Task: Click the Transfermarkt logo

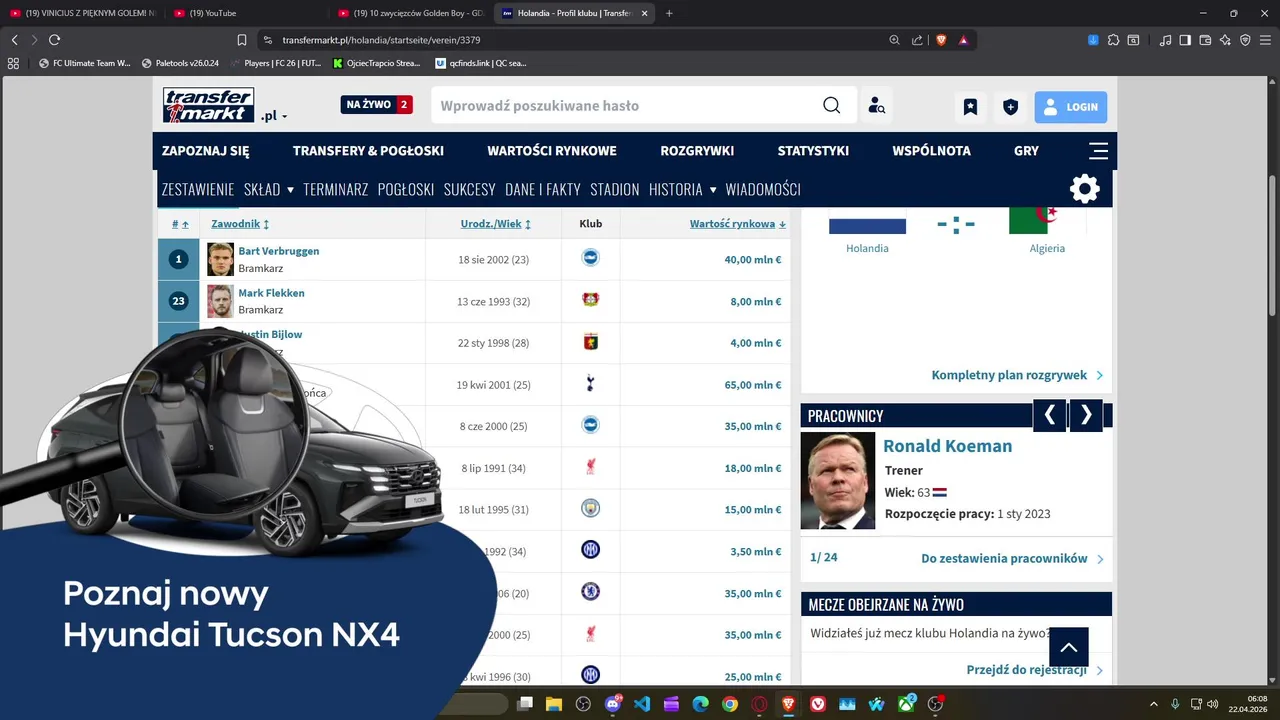Action: 209,105
